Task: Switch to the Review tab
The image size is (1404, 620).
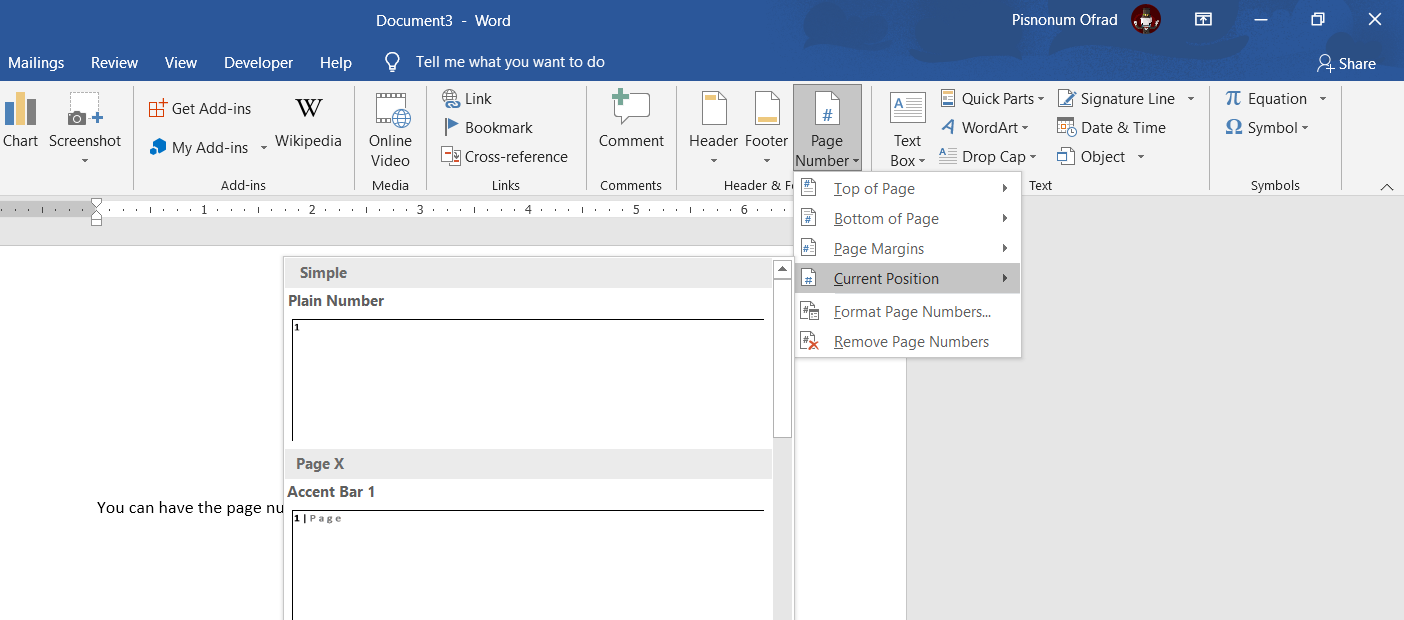Action: point(114,62)
